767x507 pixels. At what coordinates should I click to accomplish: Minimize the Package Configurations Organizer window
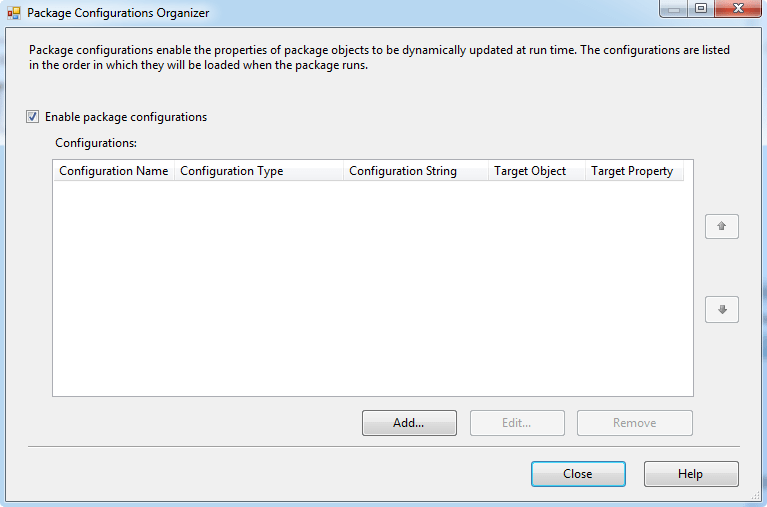[674, 8]
